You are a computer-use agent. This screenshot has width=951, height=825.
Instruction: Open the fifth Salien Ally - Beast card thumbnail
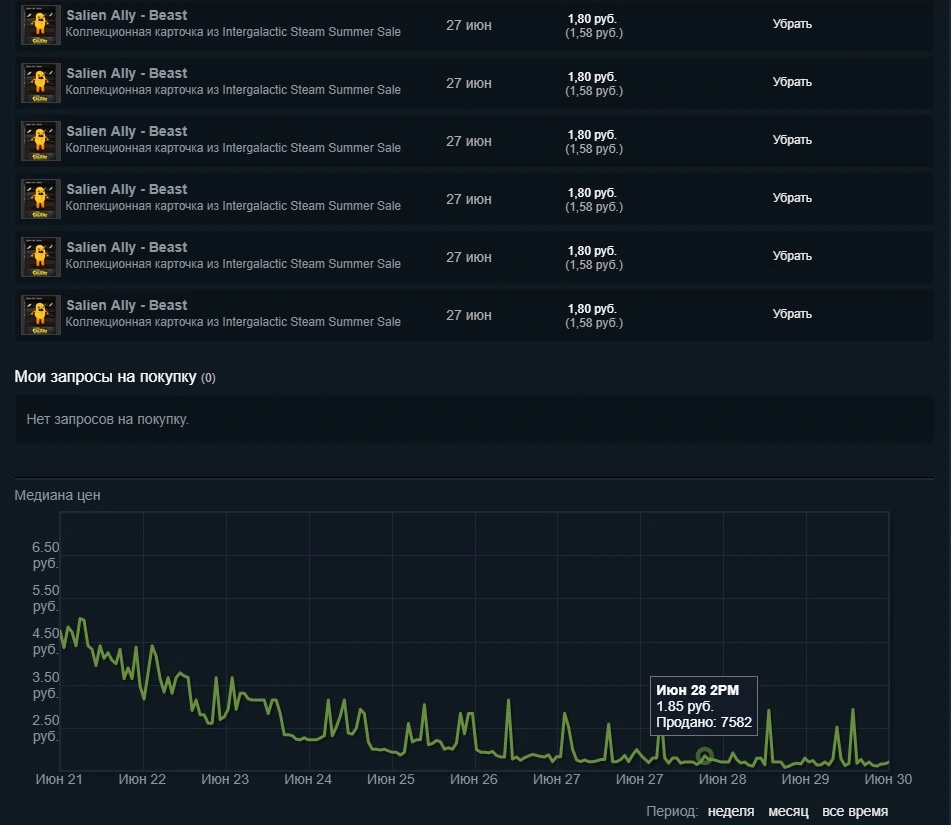41,257
